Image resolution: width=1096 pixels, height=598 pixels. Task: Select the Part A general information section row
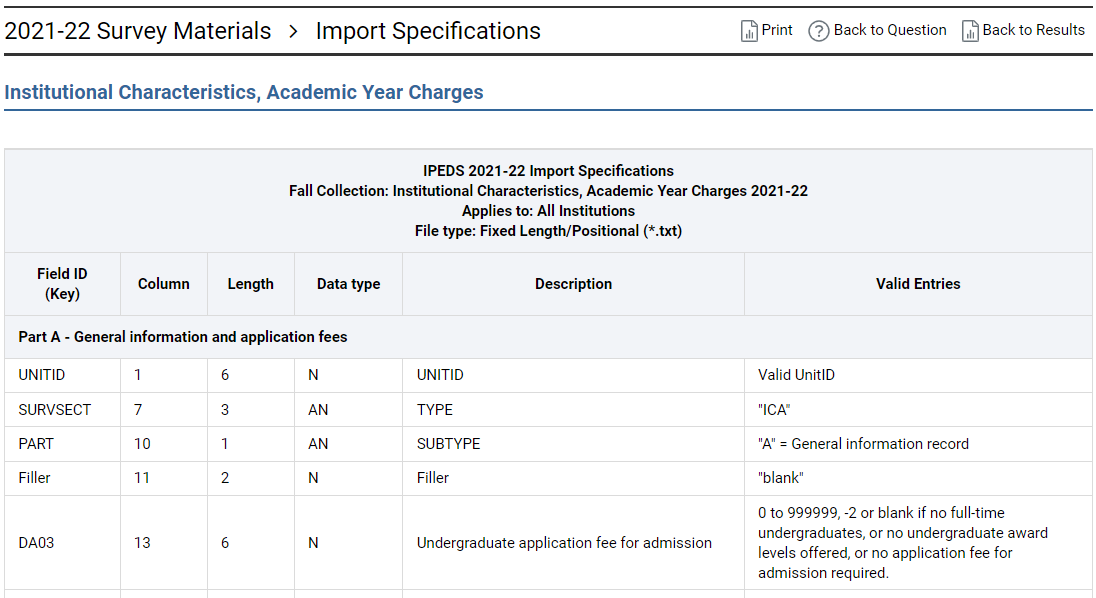pyautogui.click(x=183, y=337)
